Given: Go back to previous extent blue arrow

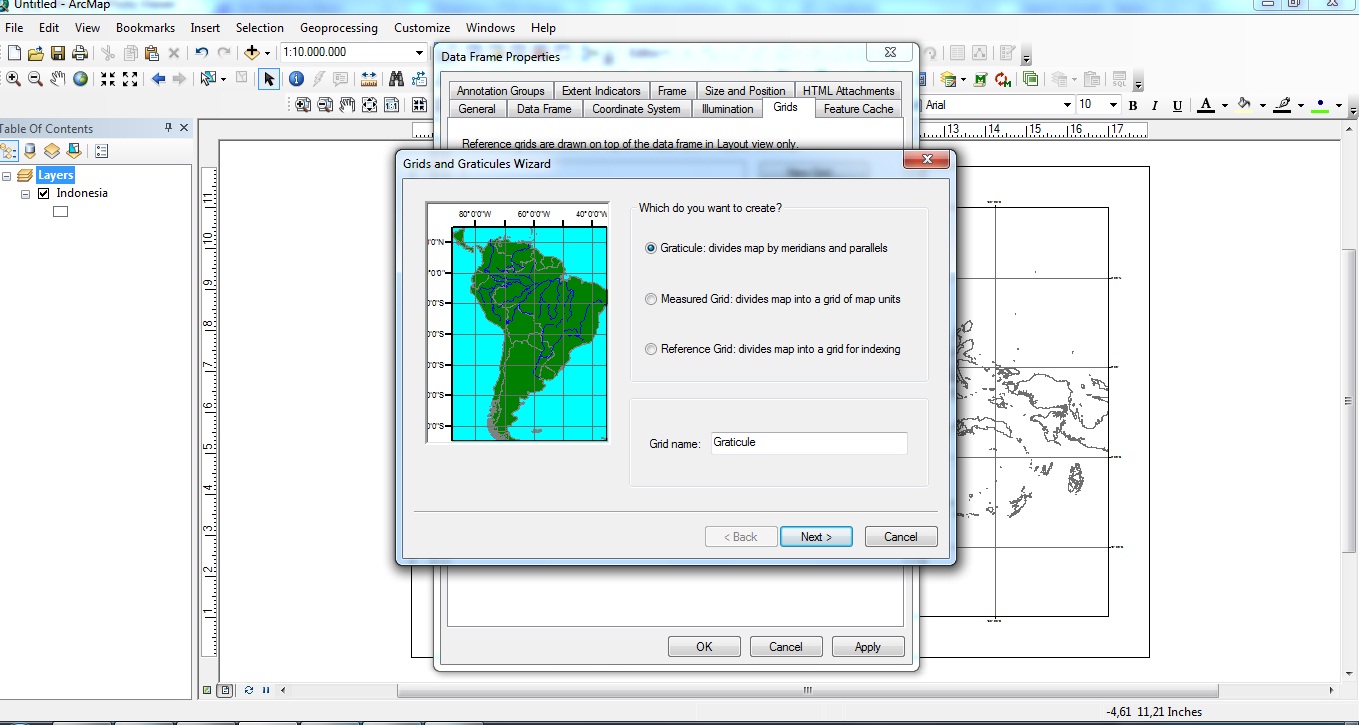Looking at the screenshot, I should [158, 79].
